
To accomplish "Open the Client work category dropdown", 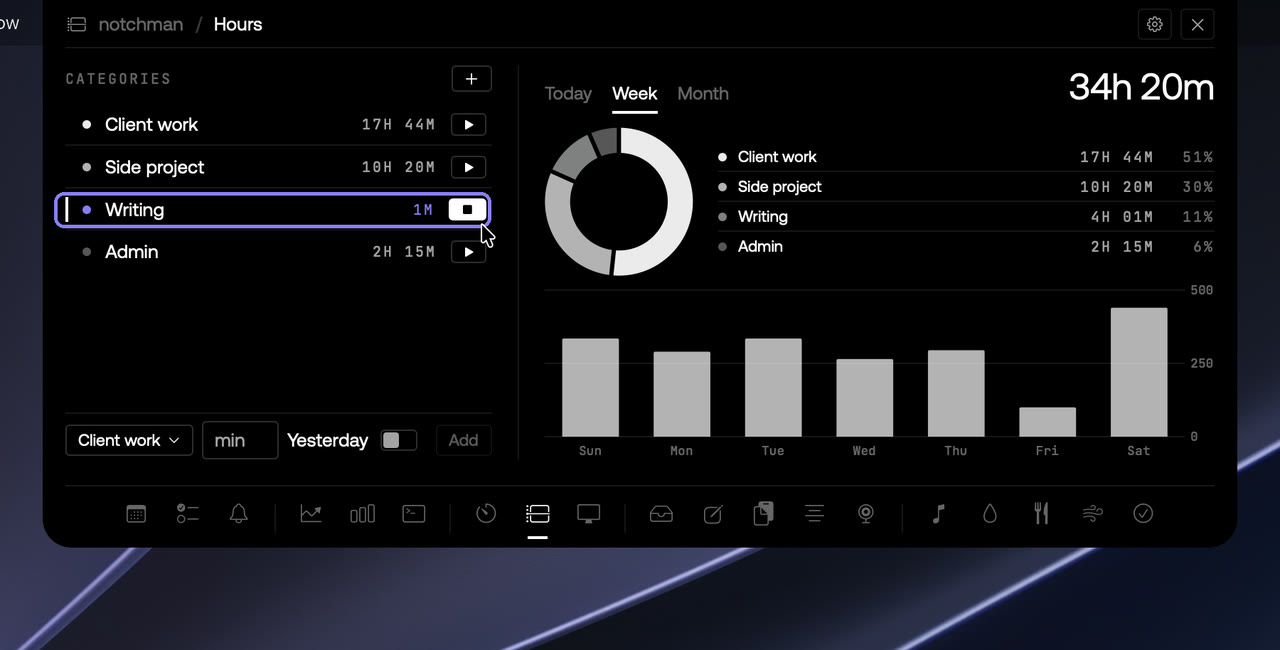I will tap(129, 440).
